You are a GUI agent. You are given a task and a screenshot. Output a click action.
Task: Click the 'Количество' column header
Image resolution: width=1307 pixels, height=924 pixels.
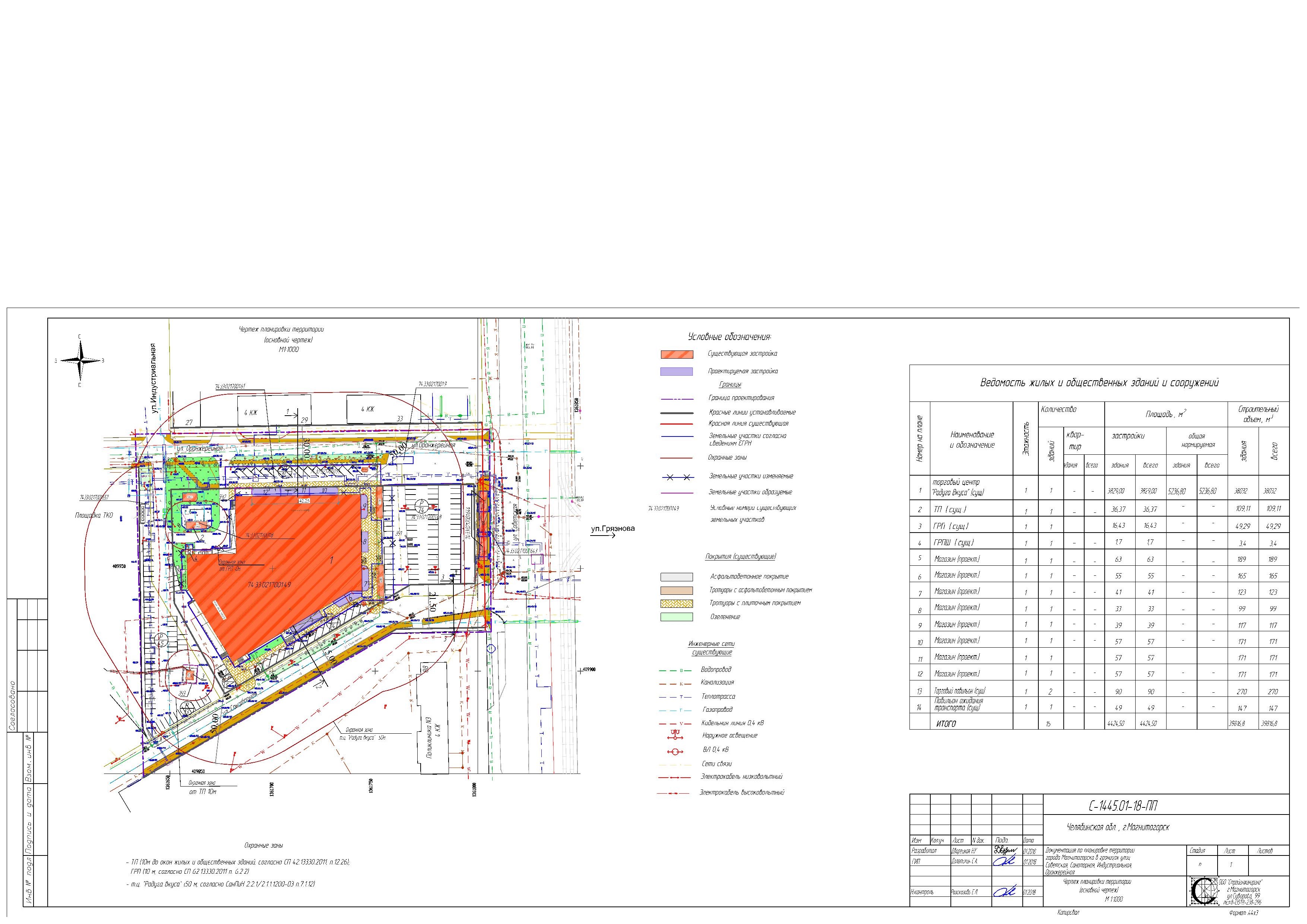(1058, 410)
